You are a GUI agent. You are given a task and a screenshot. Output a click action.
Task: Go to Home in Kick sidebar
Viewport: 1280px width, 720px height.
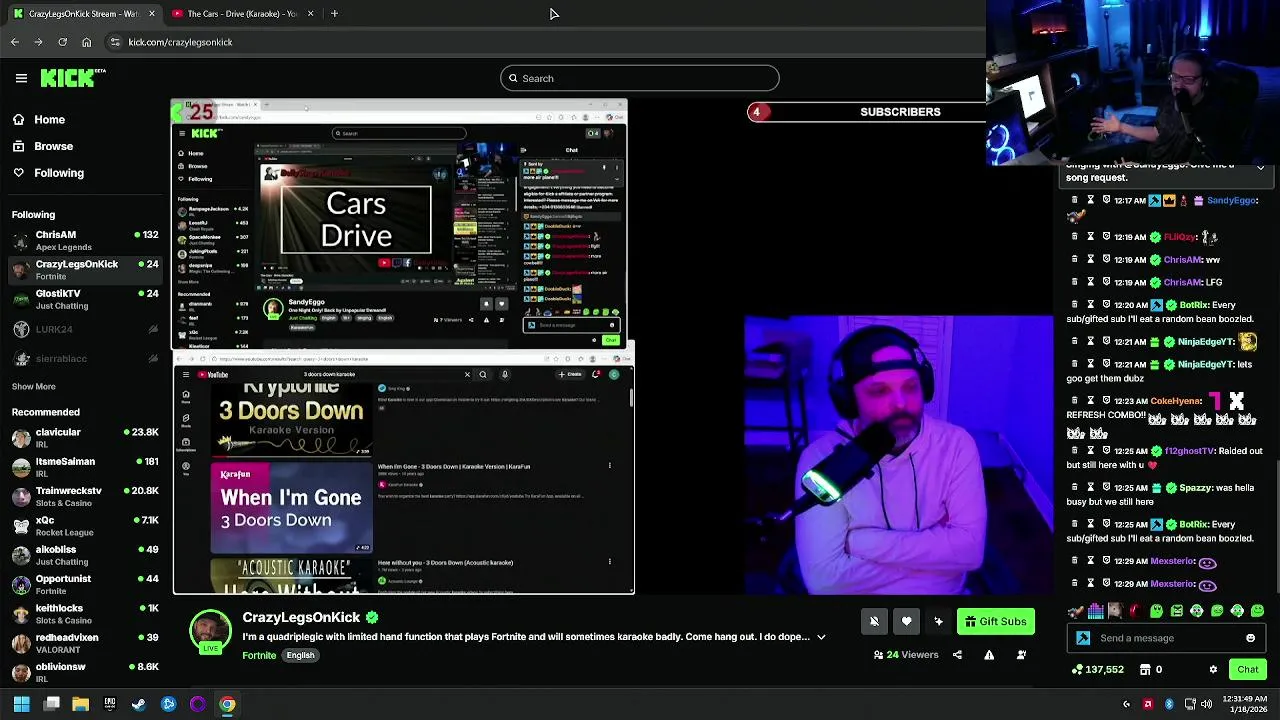[38, 120]
